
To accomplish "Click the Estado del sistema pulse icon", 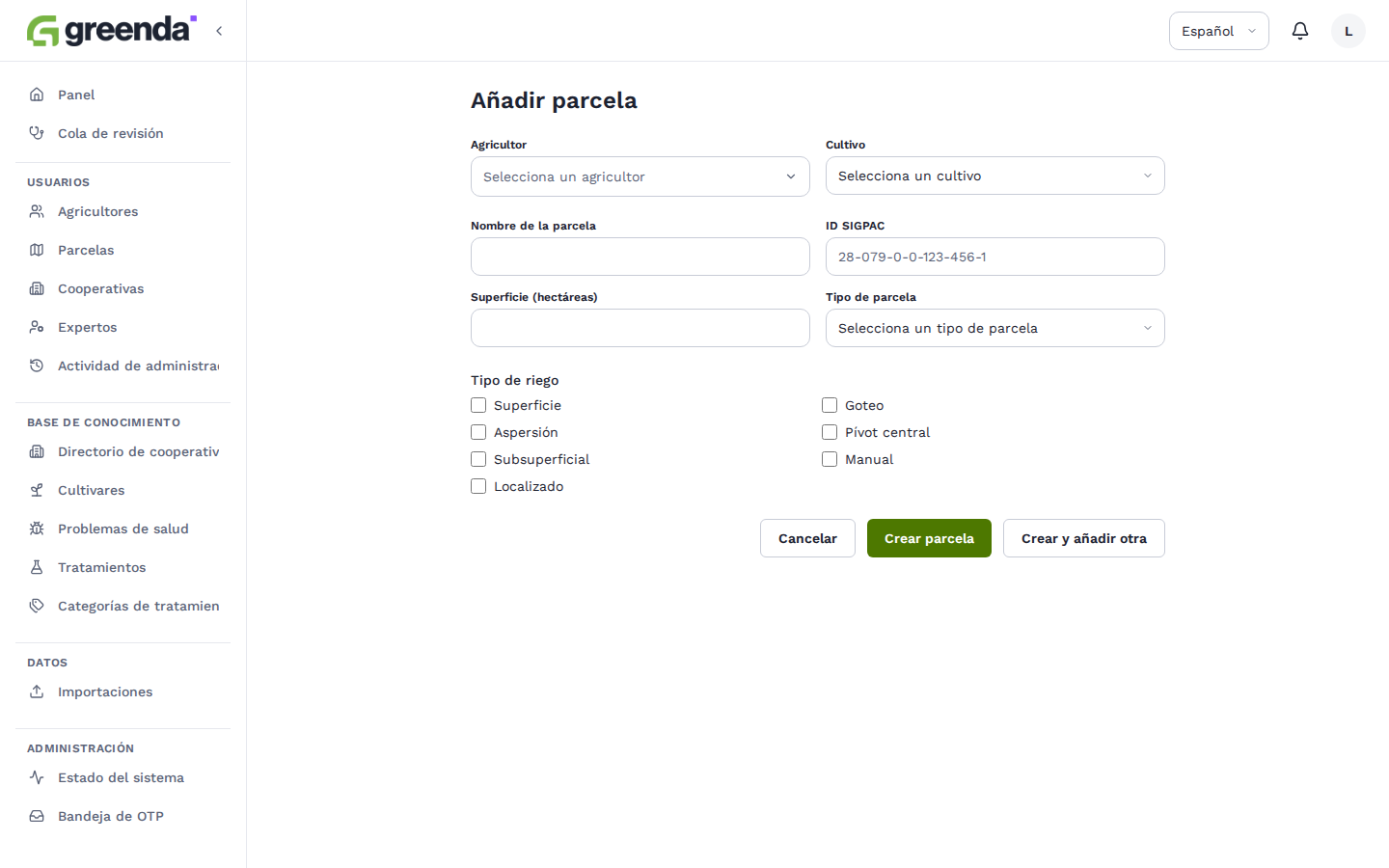I will (37, 777).
